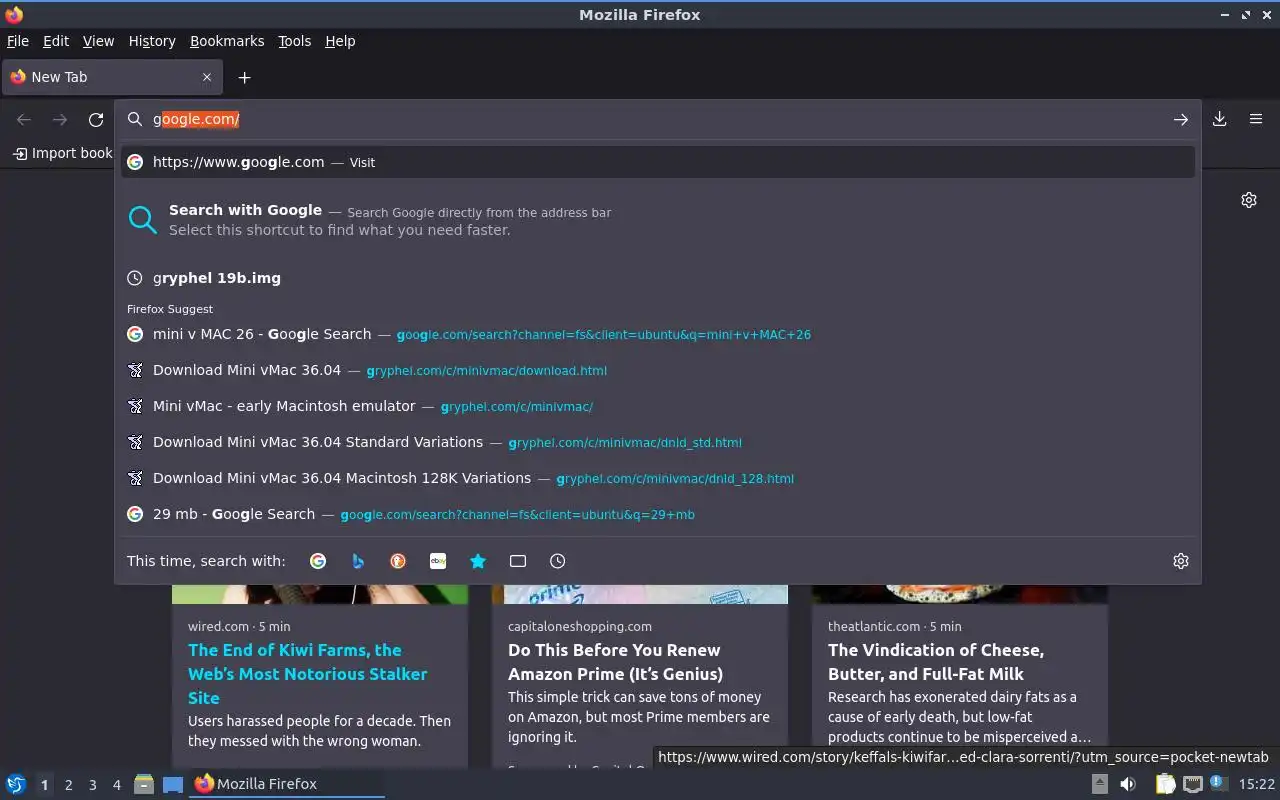This screenshot has height=800, width=1280.
Task: Open the History menu
Action: (152, 41)
